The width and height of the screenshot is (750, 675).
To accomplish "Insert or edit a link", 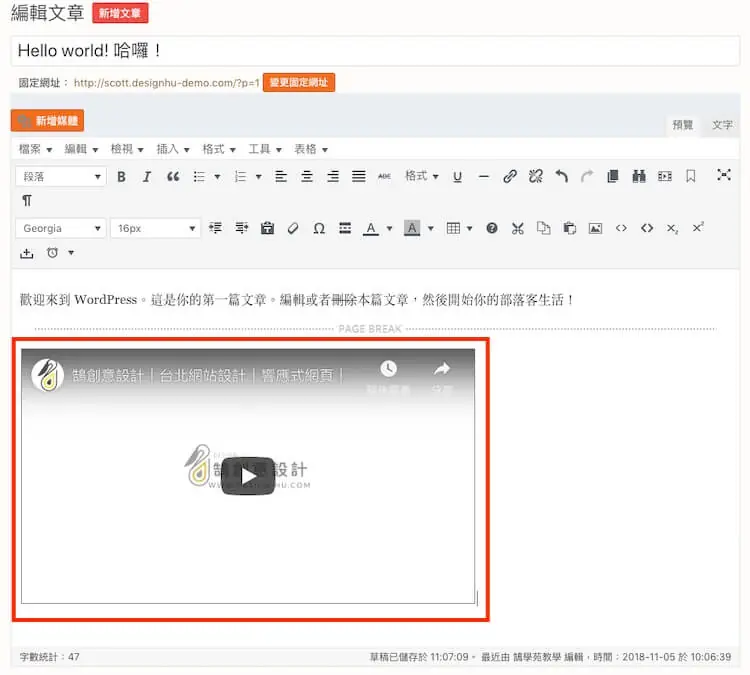I will (x=510, y=177).
